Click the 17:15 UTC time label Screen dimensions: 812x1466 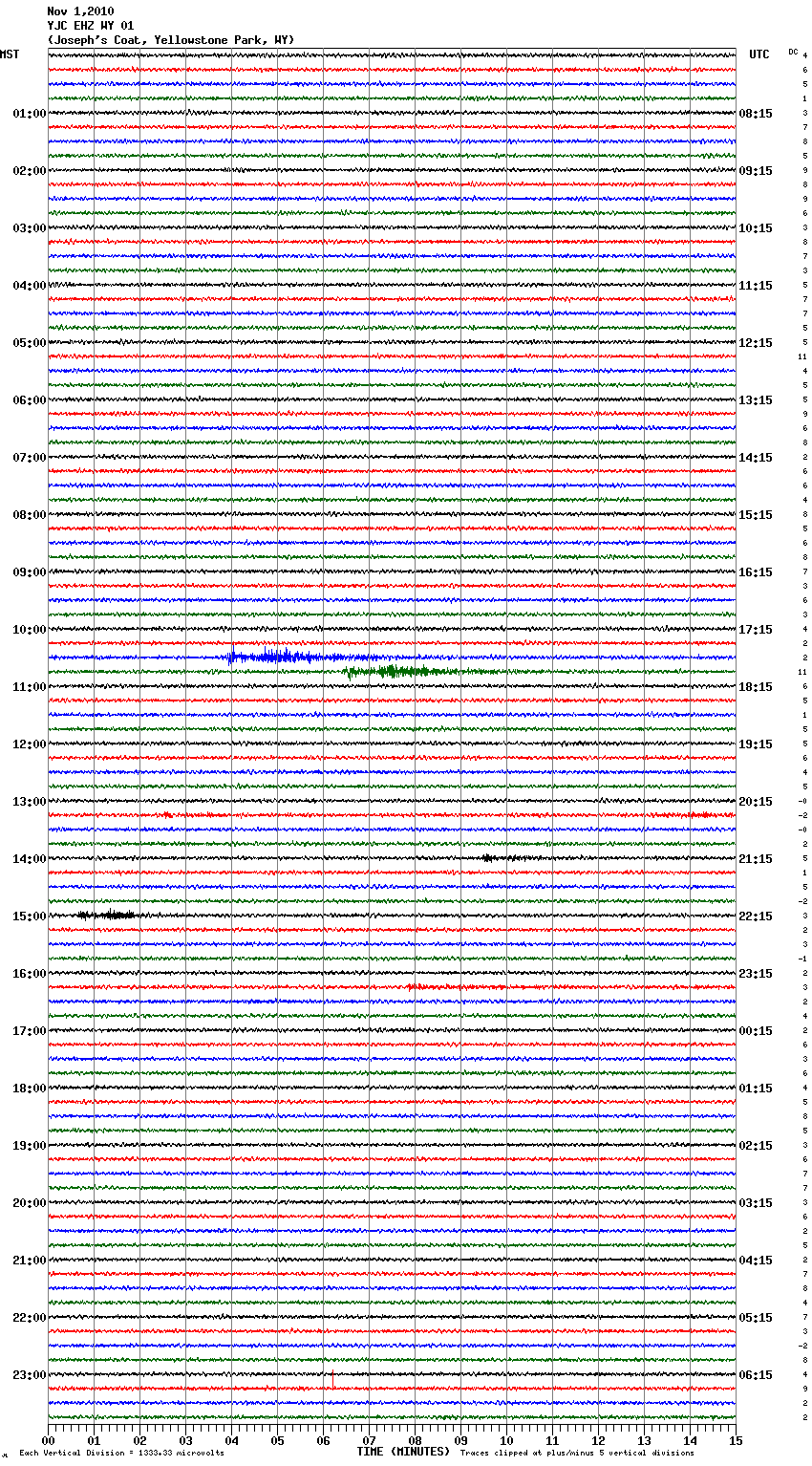756,630
